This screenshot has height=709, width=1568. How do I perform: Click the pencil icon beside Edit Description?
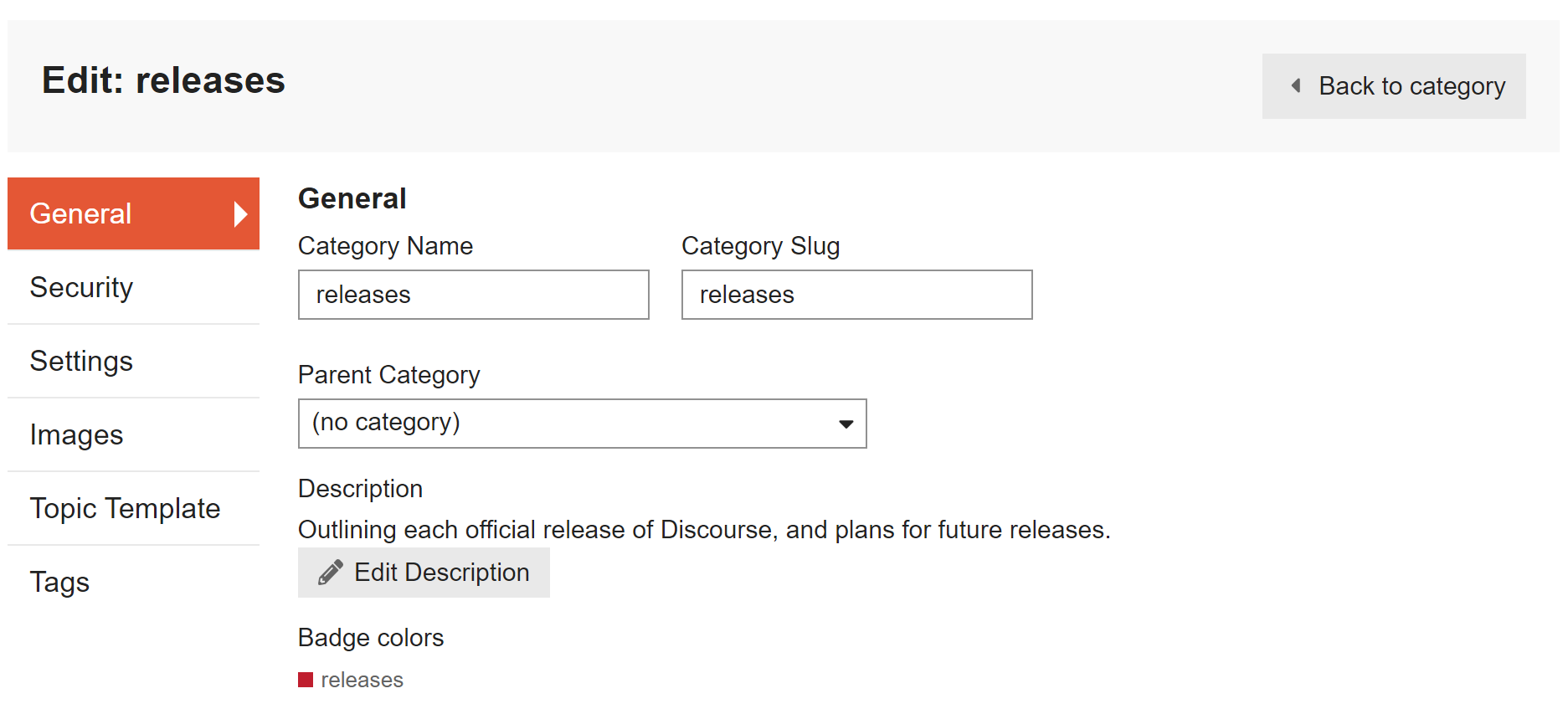[x=330, y=573]
